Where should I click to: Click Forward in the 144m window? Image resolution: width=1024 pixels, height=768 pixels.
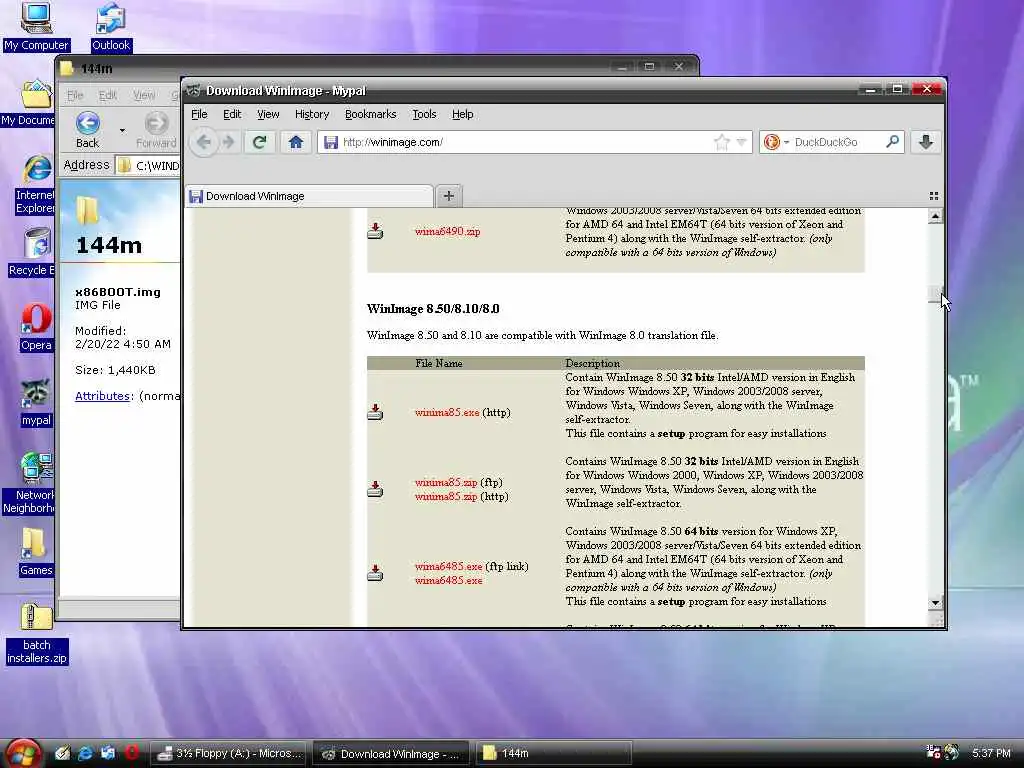(156, 130)
